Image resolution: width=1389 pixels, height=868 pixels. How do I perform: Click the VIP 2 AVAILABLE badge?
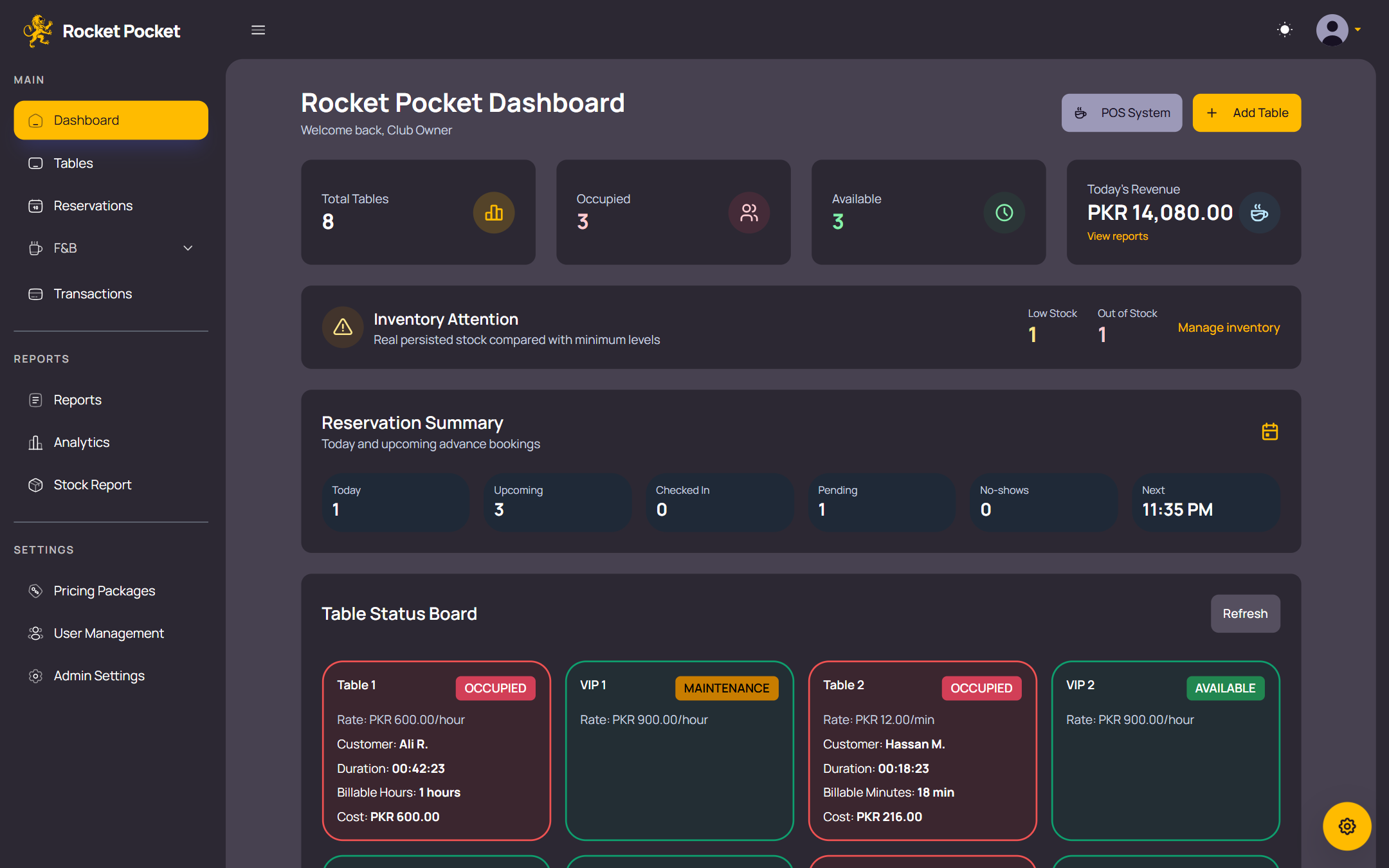coord(1225,688)
